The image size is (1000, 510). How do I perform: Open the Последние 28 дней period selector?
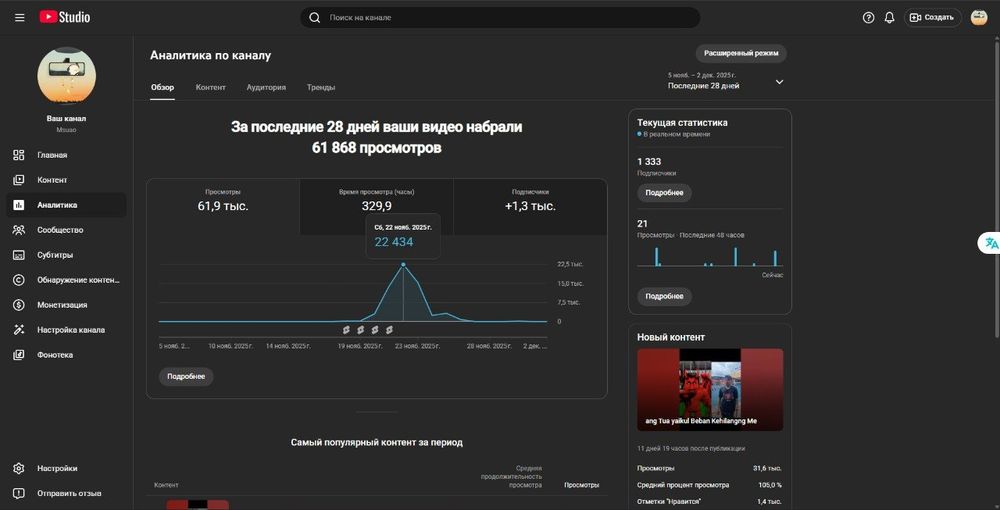pos(726,81)
